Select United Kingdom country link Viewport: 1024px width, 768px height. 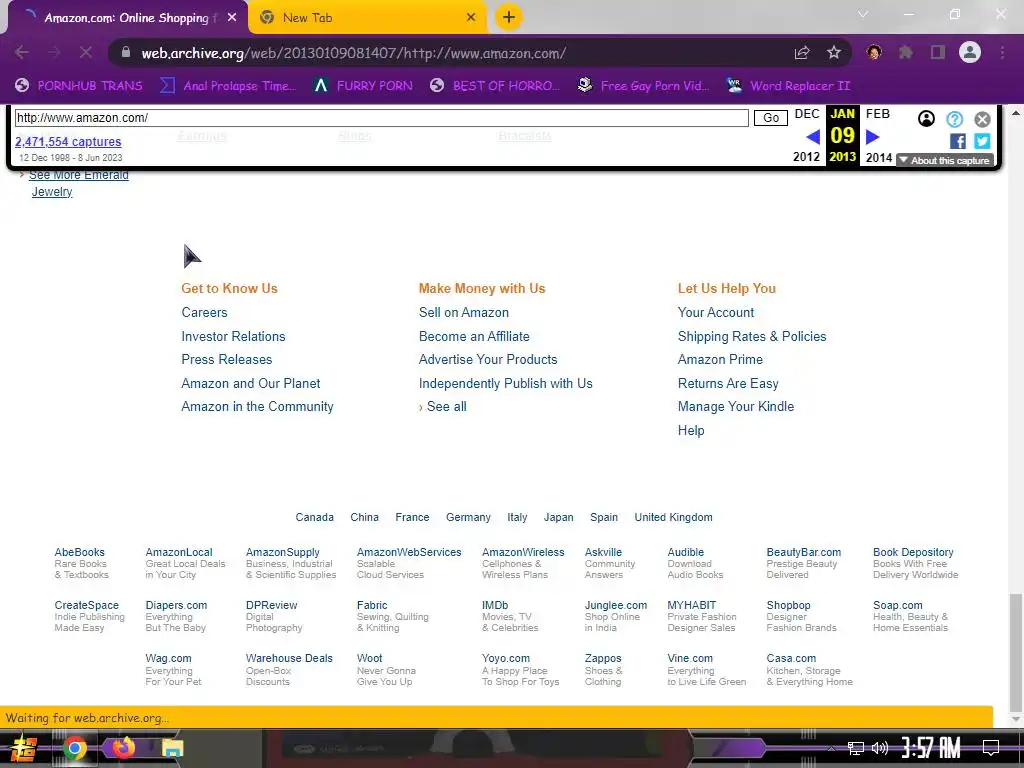click(673, 517)
